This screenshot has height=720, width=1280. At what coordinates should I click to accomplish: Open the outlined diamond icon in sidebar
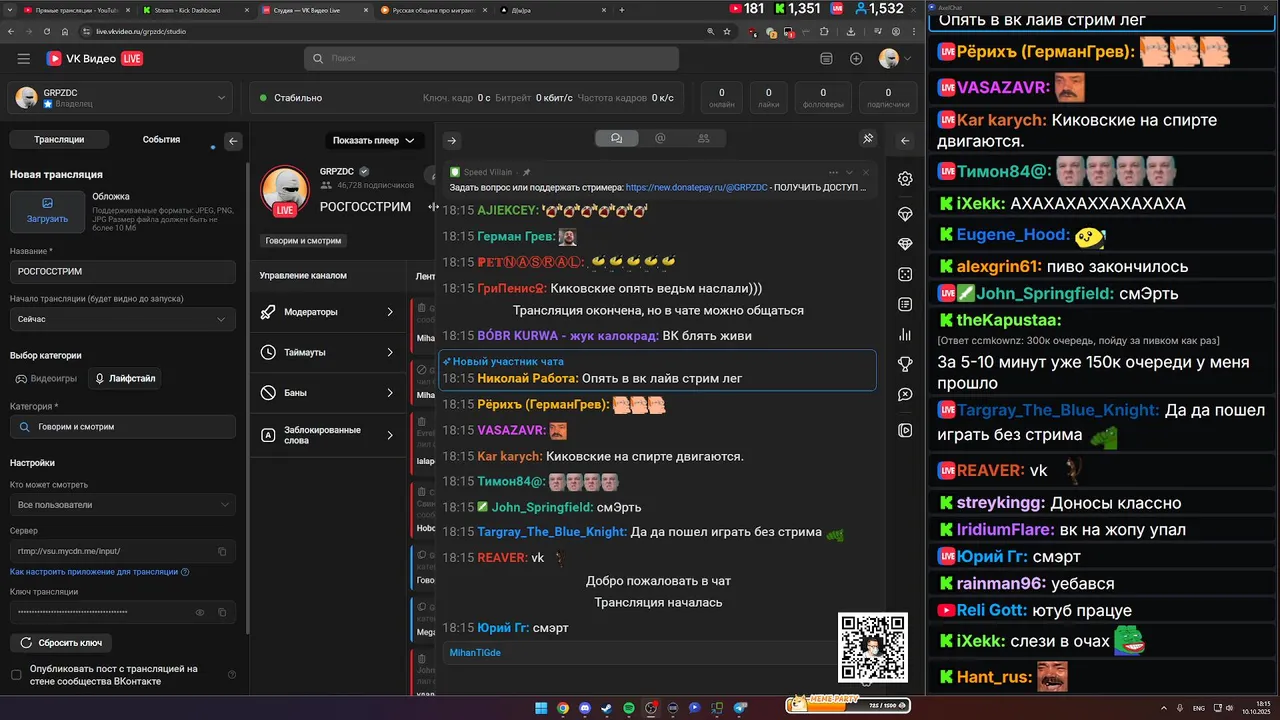coord(905,214)
